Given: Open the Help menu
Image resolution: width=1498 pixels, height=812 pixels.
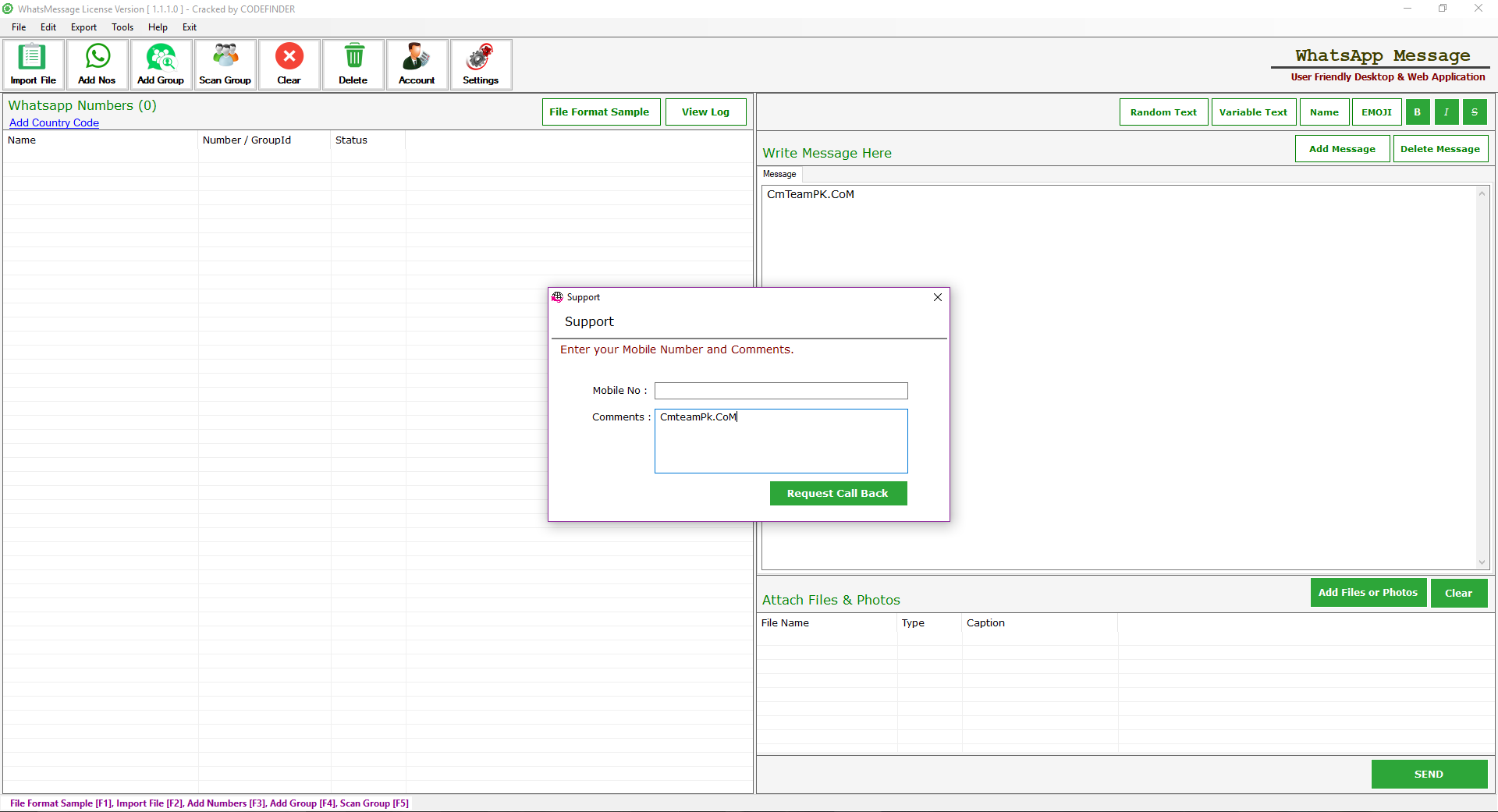Looking at the screenshot, I should (x=158, y=27).
